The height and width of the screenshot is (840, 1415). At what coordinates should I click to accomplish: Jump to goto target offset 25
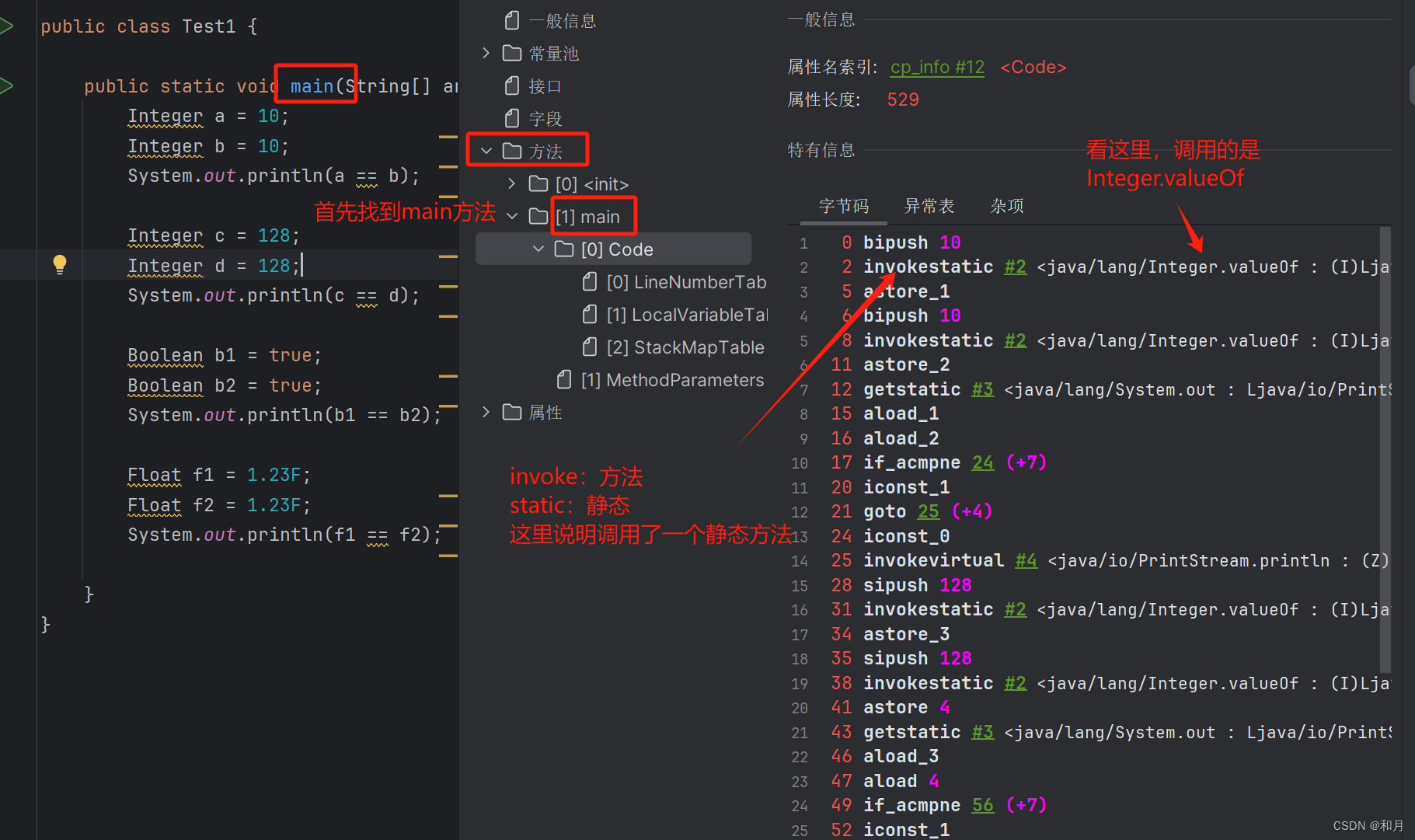928,511
